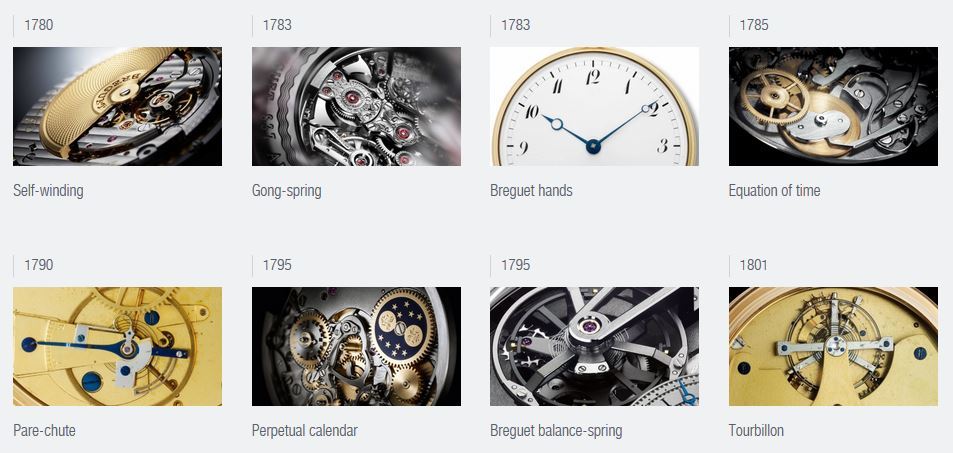The width and height of the screenshot is (953, 453).
Task: Click the Tourbillon caption link
Action: click(756, 431)
